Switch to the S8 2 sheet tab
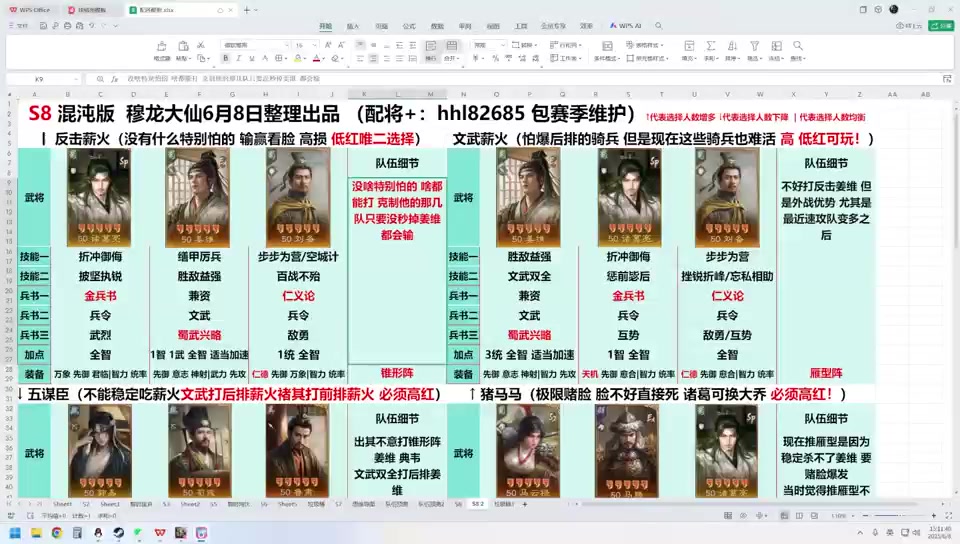This screenshot has height=544, width=960. tap(478, 504)
